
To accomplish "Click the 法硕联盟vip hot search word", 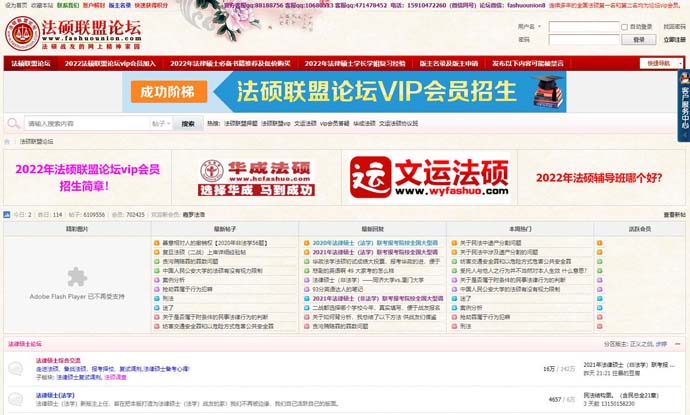I will [276, 124].
